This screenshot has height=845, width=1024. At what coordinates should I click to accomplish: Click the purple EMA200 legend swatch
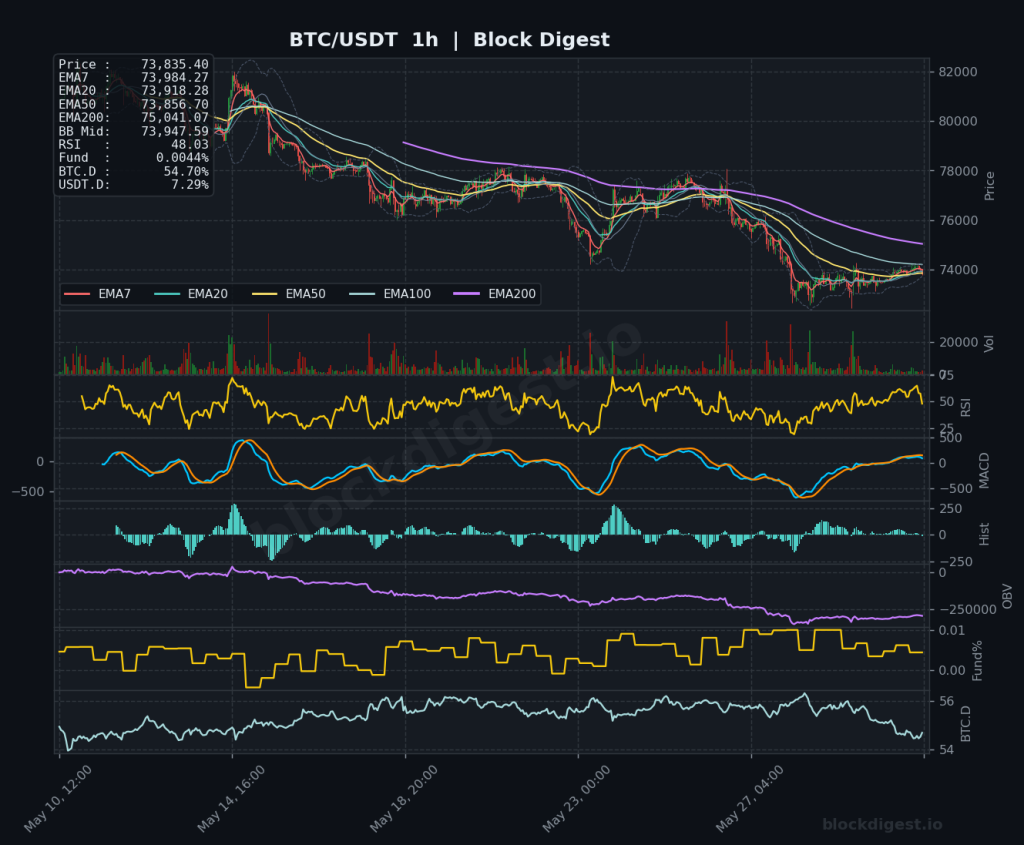point(467,295)
